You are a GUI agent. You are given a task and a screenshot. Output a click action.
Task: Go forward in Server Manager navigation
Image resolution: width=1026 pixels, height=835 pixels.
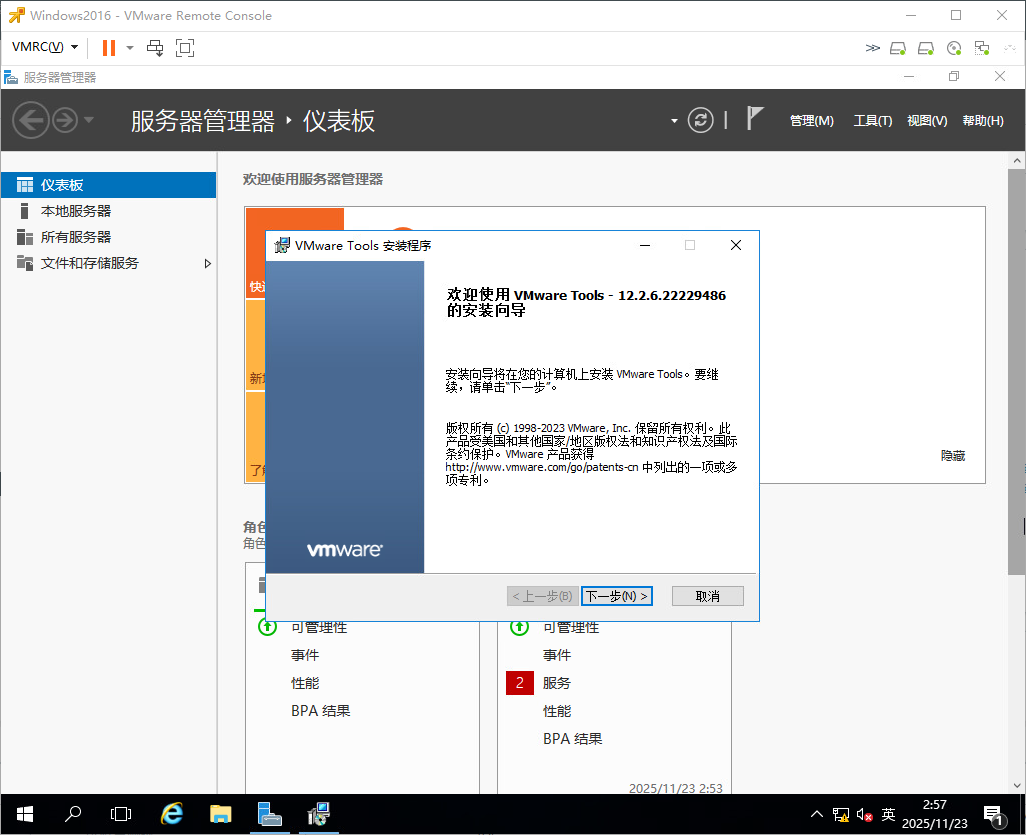64,120
